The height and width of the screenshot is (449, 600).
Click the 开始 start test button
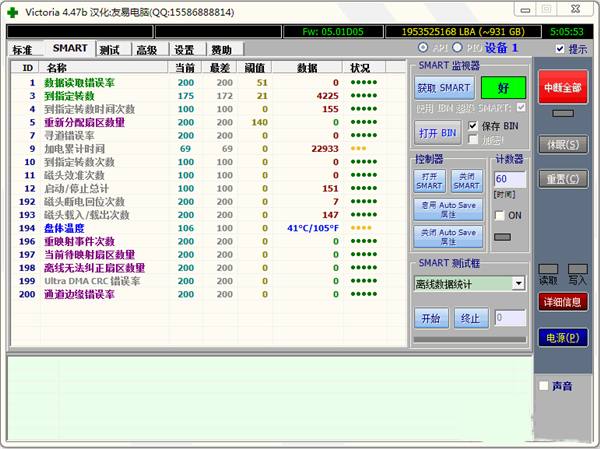pyautogui.click(x=430, y=317)
